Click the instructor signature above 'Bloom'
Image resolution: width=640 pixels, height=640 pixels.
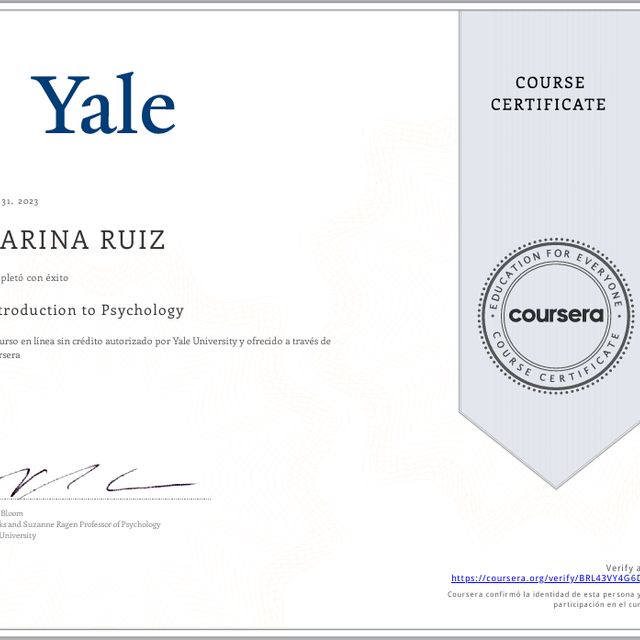click(x=98, y=481)
